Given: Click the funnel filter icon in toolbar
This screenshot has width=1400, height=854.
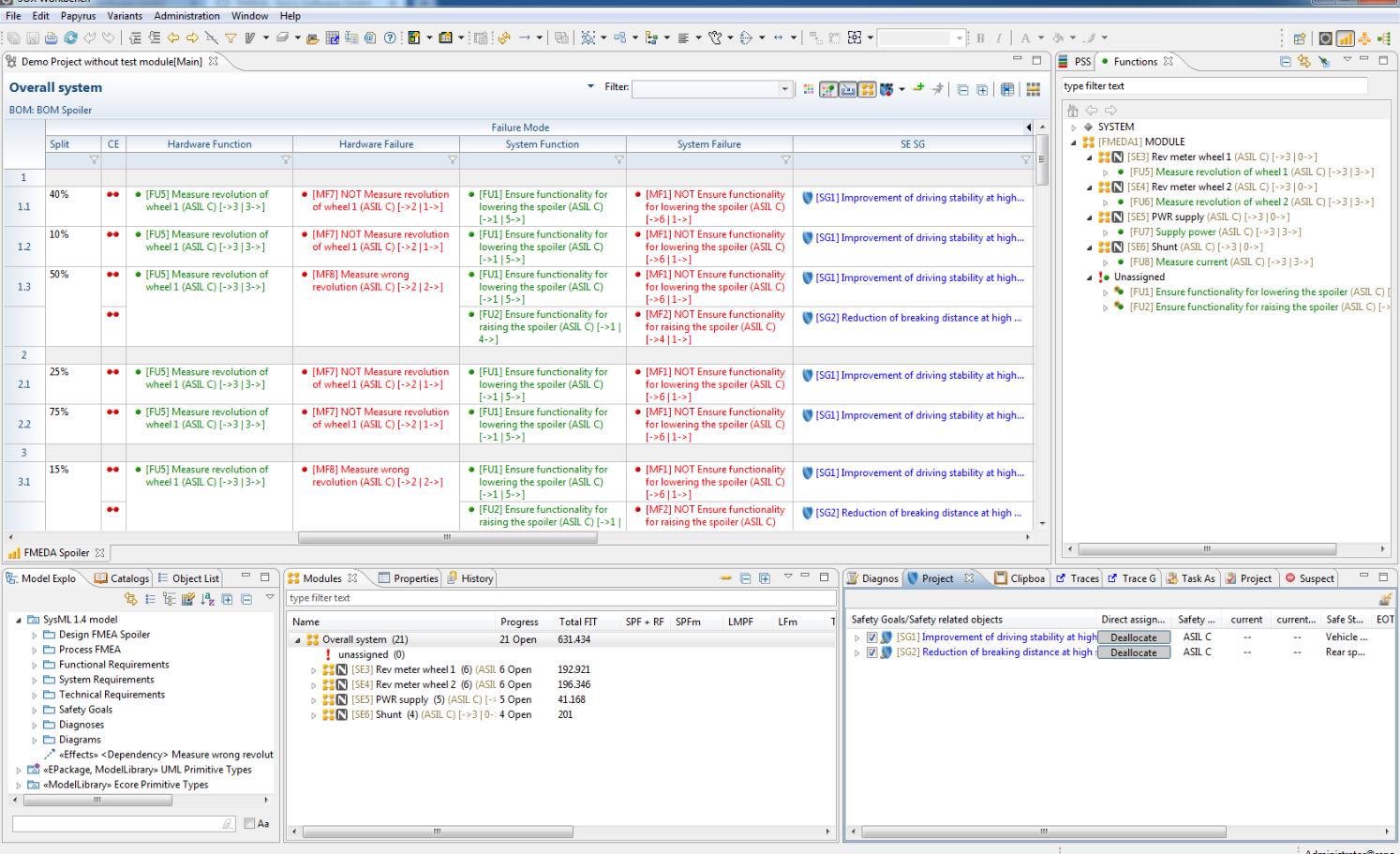Looking at the screenshot, I should point(231,38).
